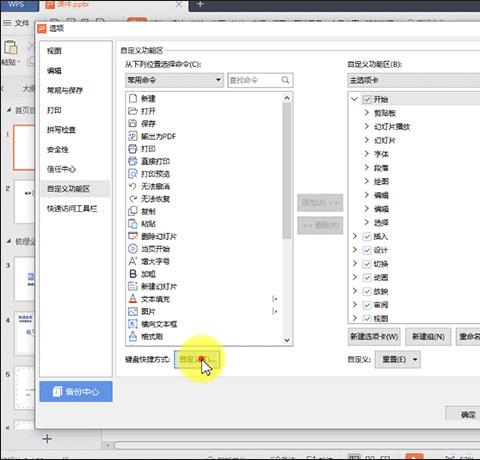
Task: Toggle the 切换 tab checkbox
Action: (x=367, y=264)
